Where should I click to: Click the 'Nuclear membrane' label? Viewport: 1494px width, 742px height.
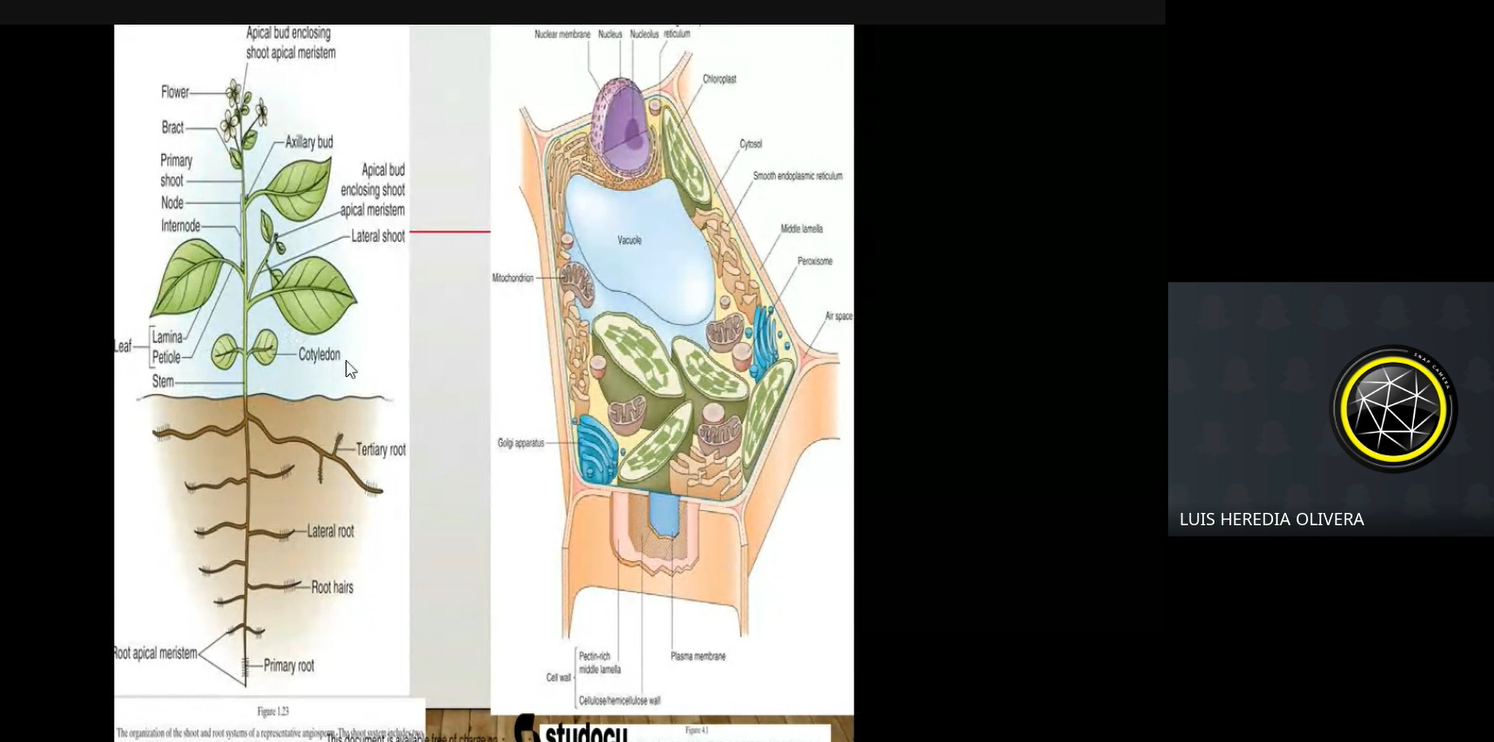point(562,34)
